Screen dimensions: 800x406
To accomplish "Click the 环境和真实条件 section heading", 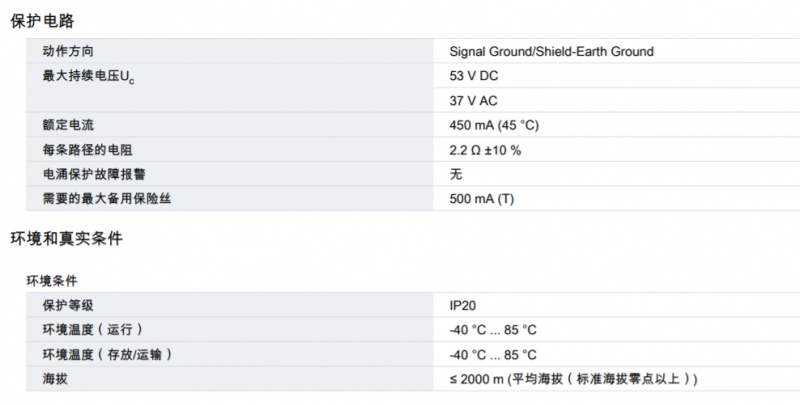I will pyautogui.click(x=66, y=239).
